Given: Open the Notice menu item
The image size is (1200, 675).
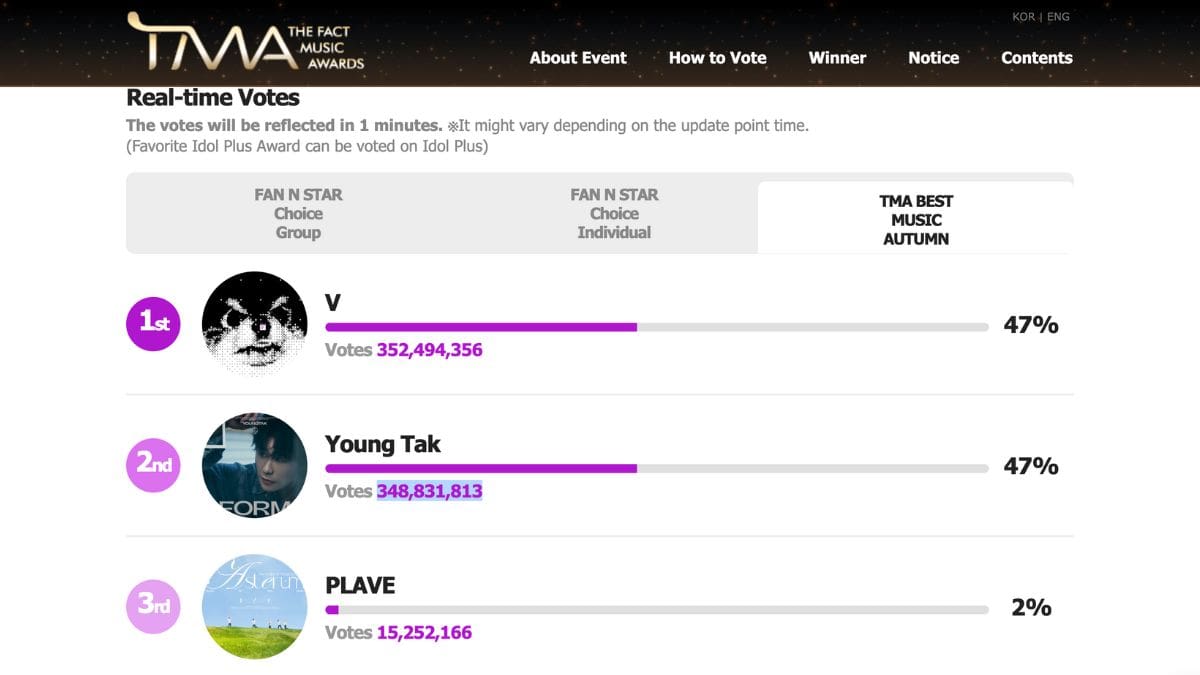Looking at the screenshot, I should (933, 58).
